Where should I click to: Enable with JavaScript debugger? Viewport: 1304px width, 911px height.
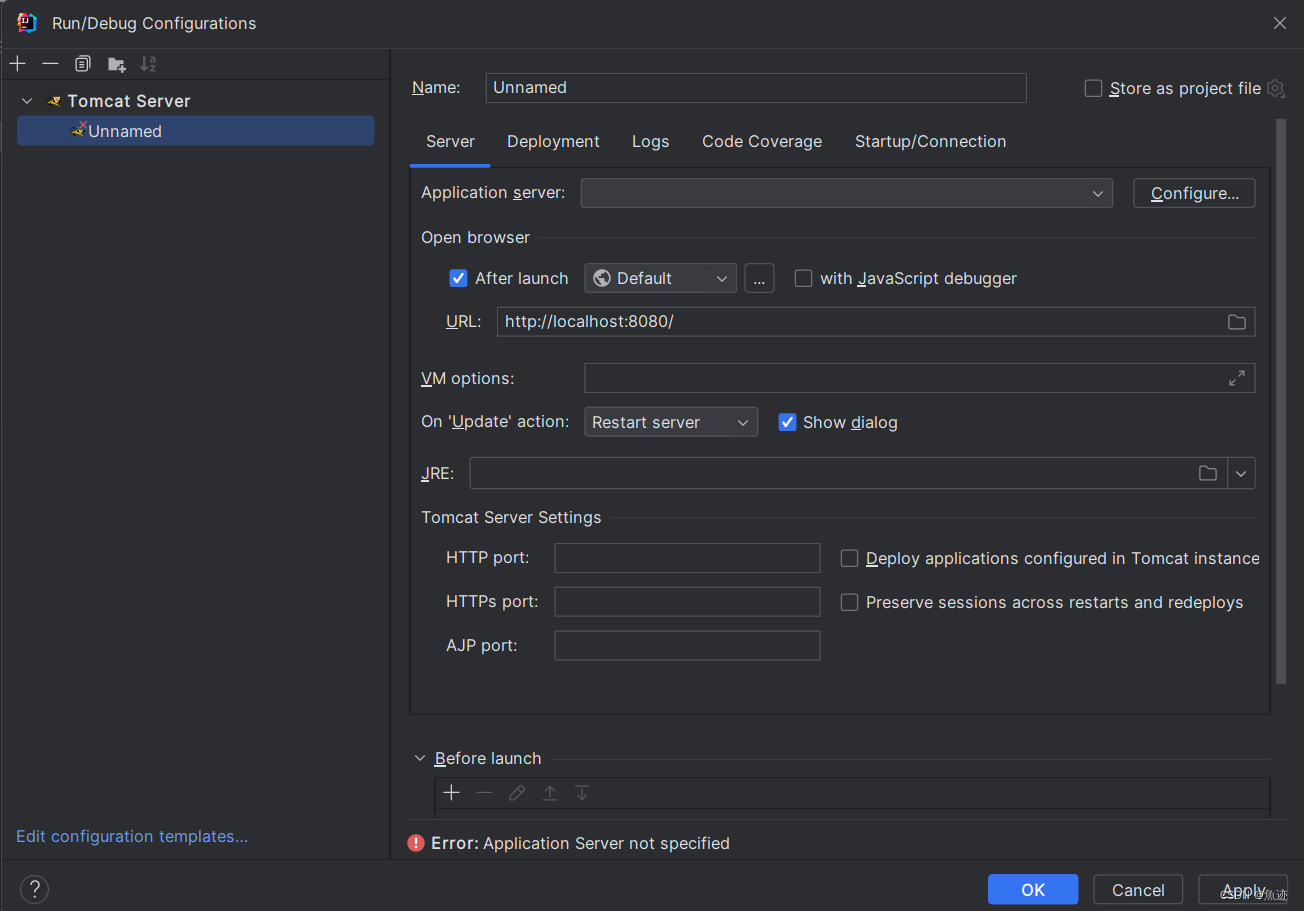click(x=803, y=278)
